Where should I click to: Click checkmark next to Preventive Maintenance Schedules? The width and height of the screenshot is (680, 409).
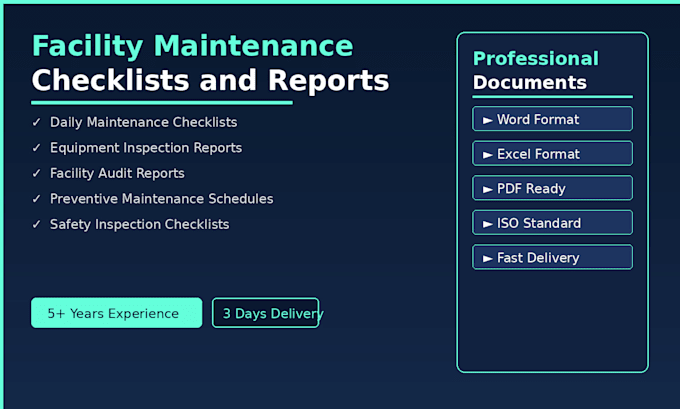(x=36, y=199)
